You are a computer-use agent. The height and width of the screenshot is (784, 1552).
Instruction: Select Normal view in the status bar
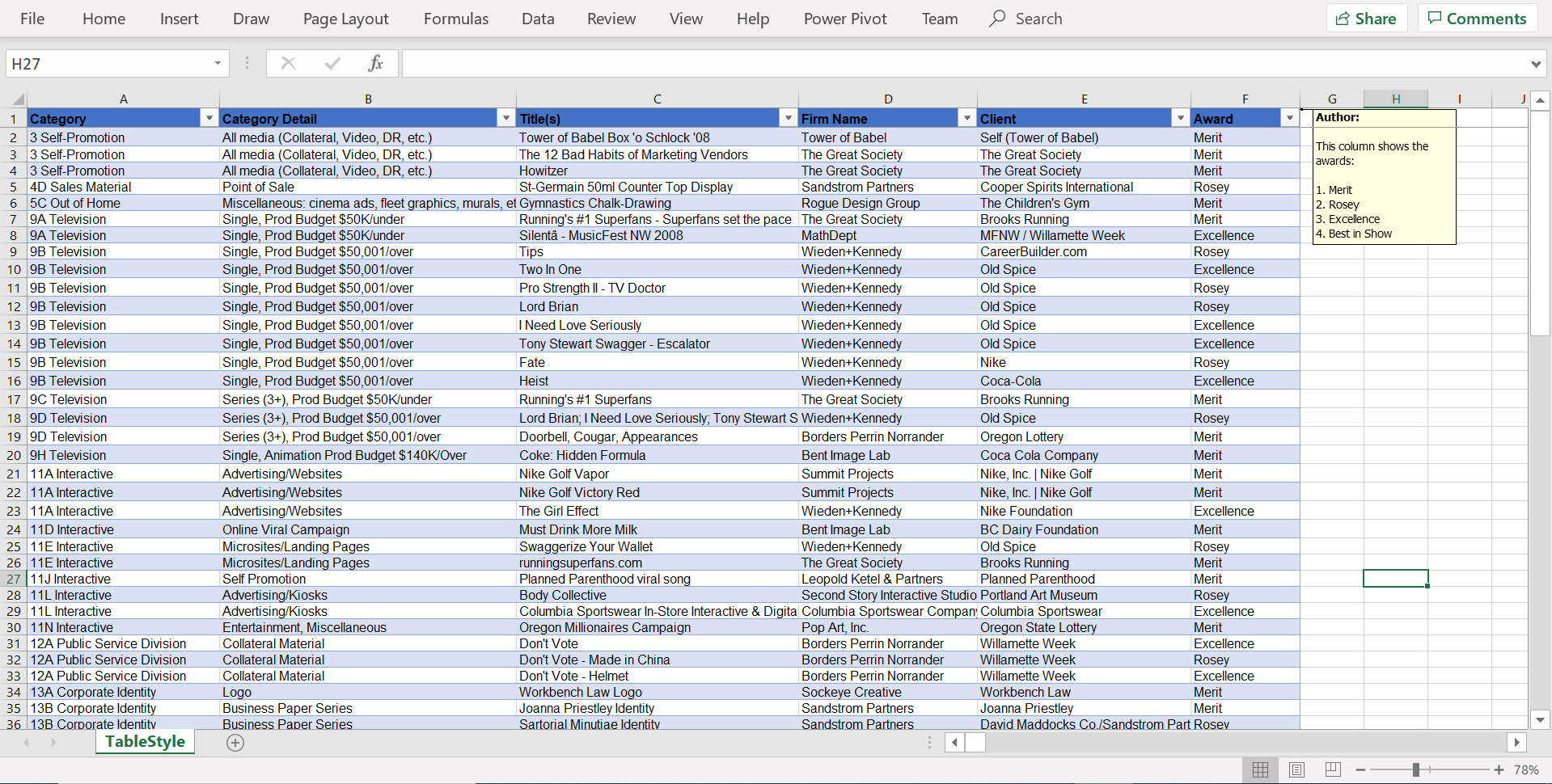coord(1259,769)
